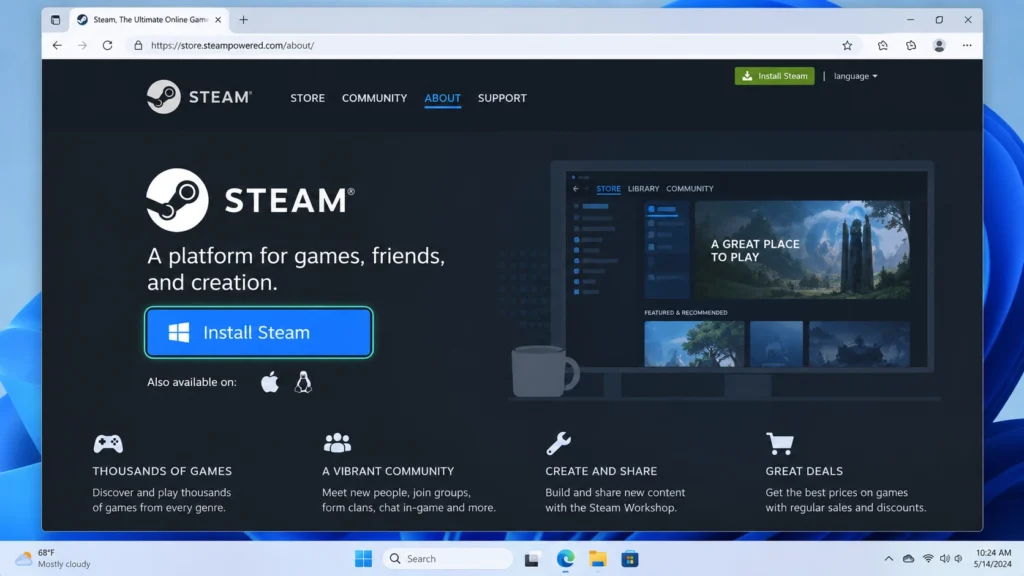Go back using the browser back arrow
1024x576 pixels.
pyautogui.click(x=57, y=45)
